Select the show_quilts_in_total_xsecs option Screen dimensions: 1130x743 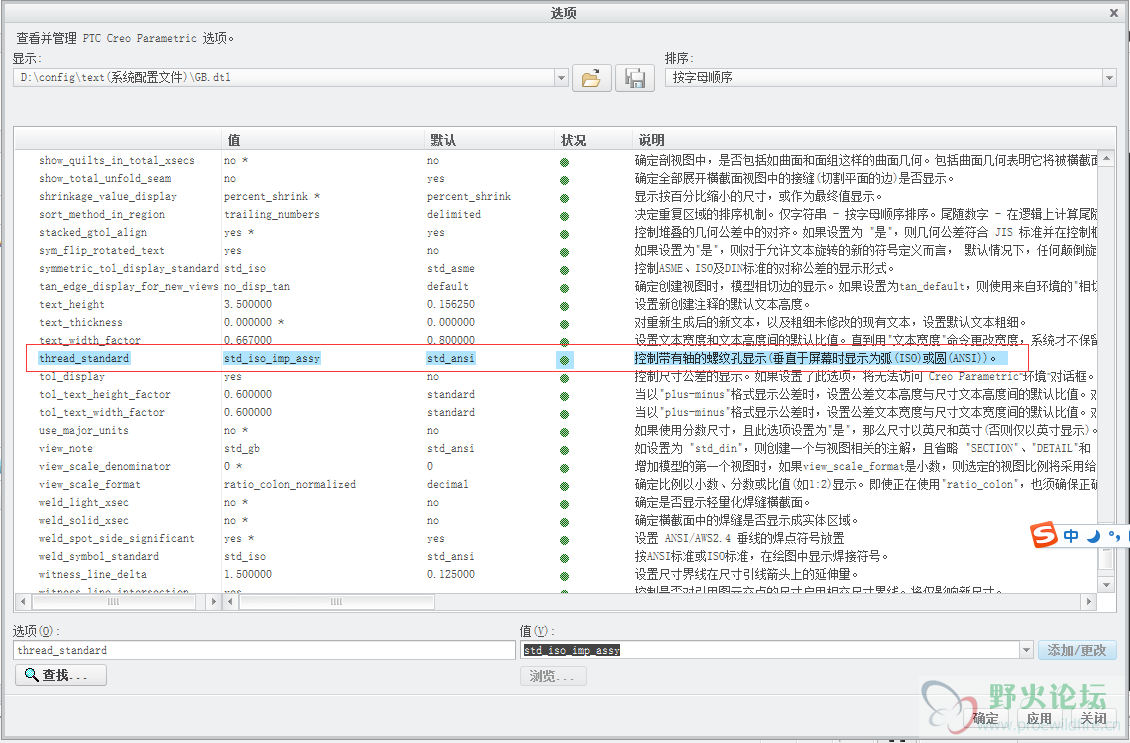point(116,160)
